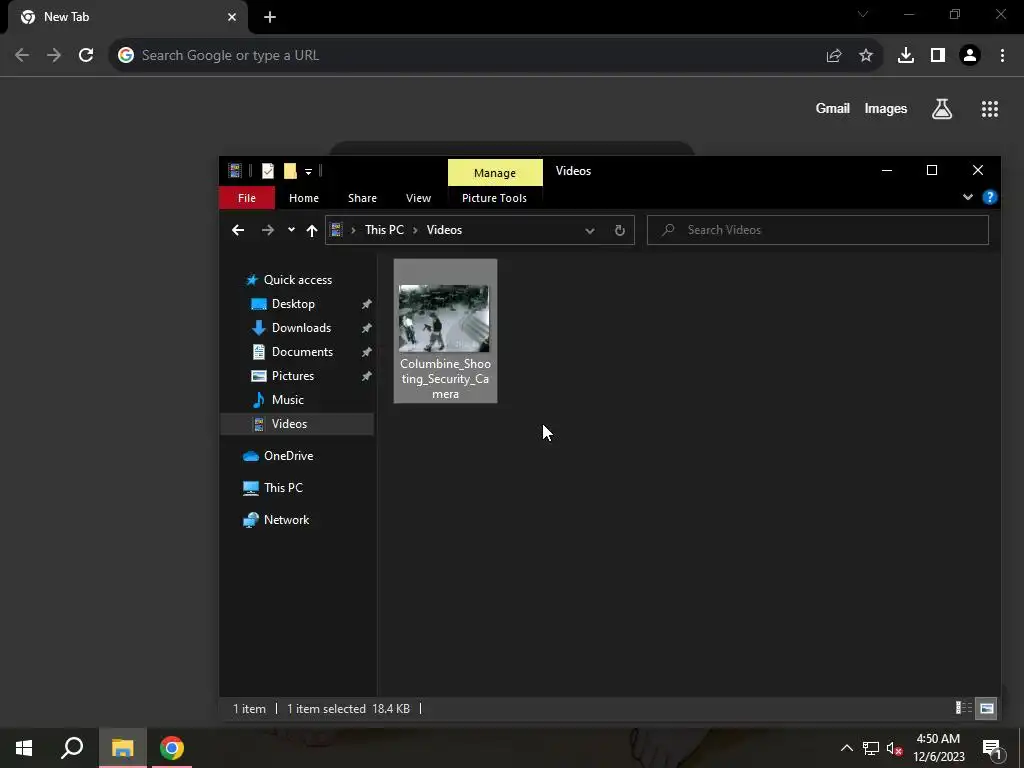Go back in File Explorer
Viewport: 1024px width, 768px height.
pos(238,230)
